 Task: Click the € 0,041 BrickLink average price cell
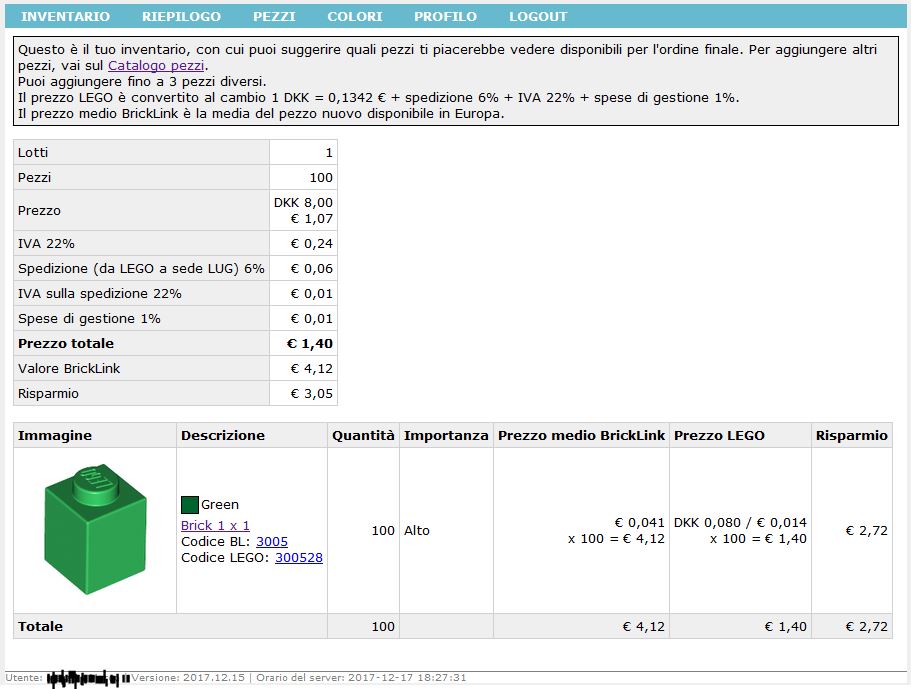pyautogui.click(x=581, y=530)
